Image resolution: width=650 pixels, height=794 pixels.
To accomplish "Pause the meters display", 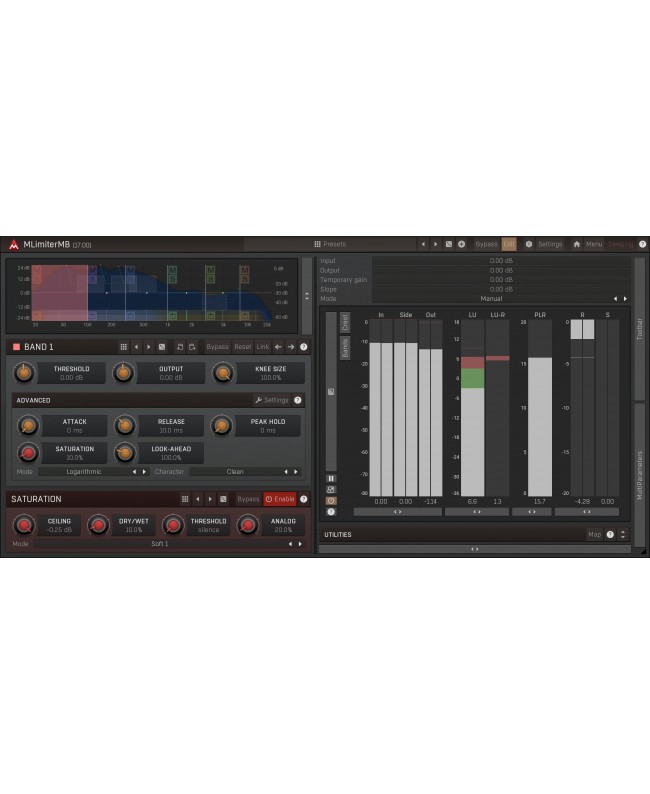I will pyautogui.click(x=331, y=479).
